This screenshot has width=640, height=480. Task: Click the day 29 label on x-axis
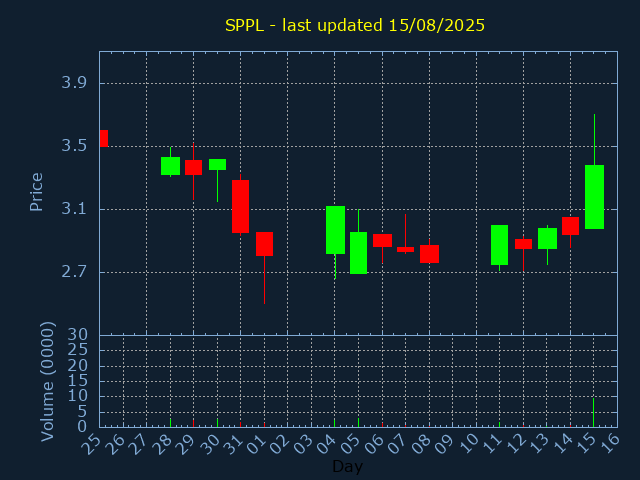185,444
